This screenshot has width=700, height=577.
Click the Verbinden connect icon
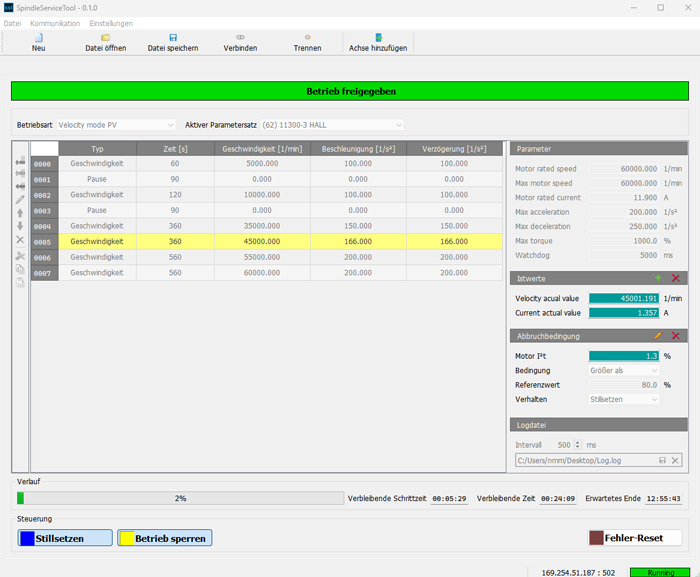click(x=240, y=38)
